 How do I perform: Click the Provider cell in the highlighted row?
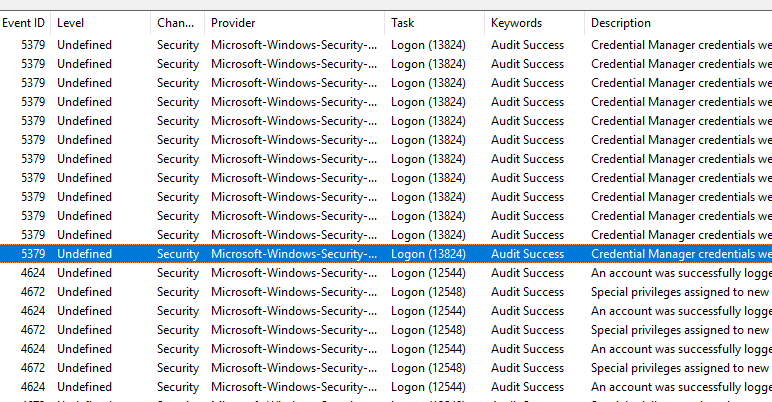[x=294, y=254]
